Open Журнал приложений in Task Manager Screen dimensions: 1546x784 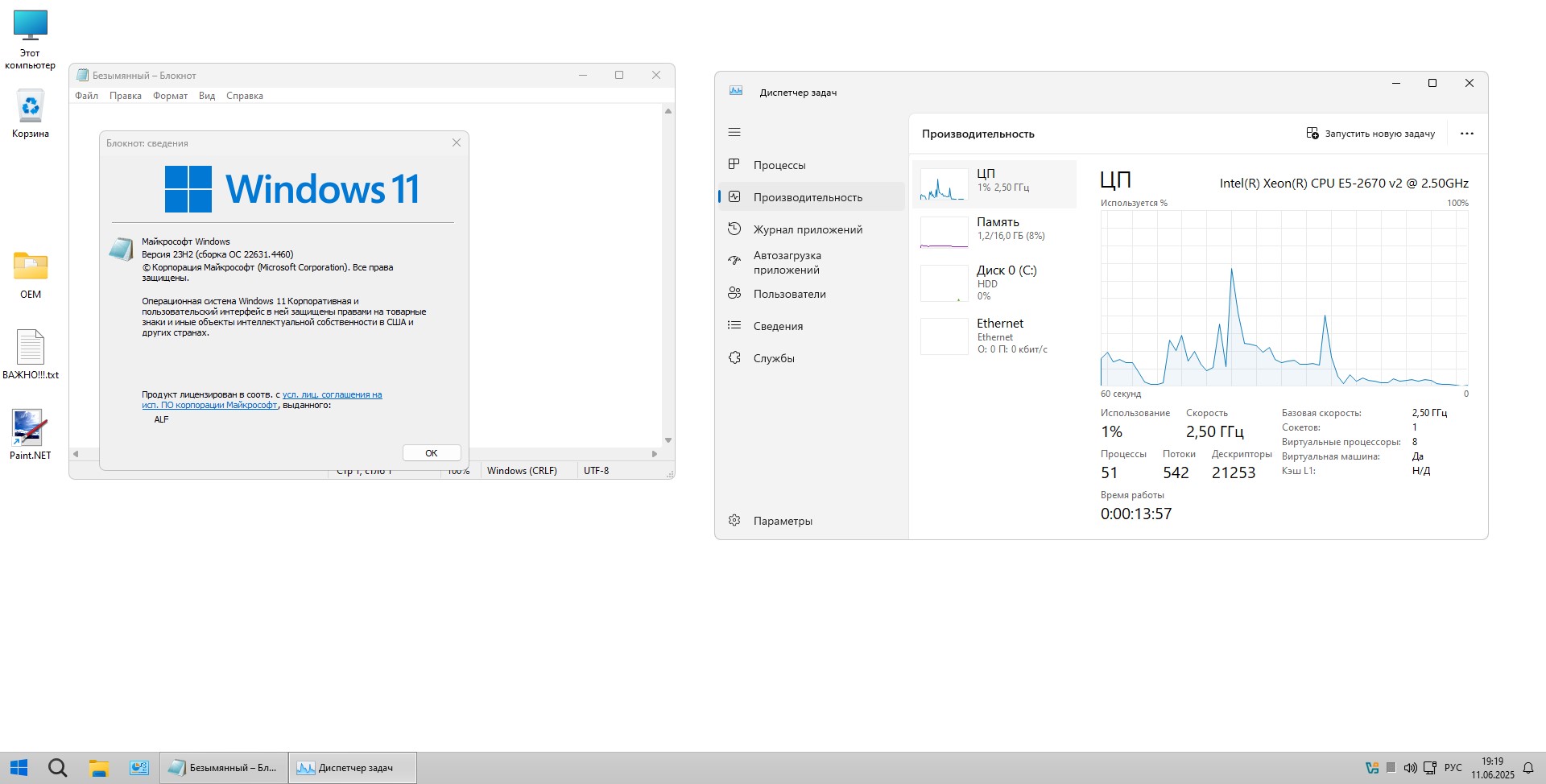811,229
